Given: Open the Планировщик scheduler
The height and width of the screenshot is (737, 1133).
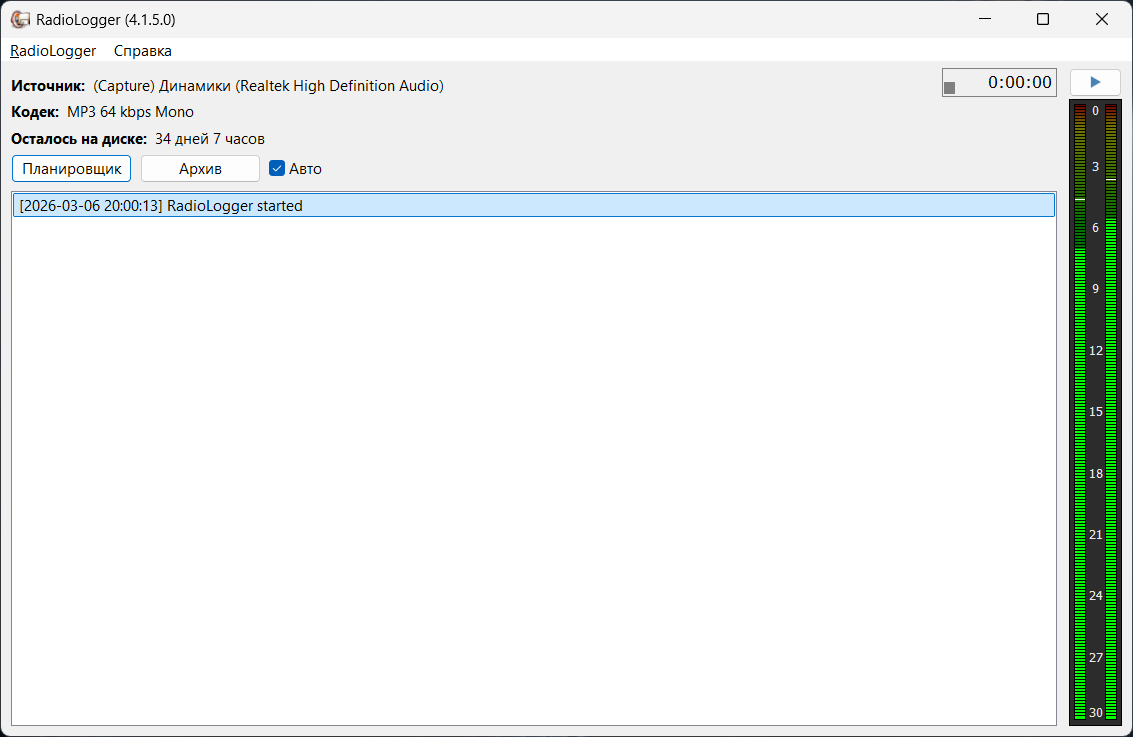Looking at the screenshot, I should click(x=72, y=168).
